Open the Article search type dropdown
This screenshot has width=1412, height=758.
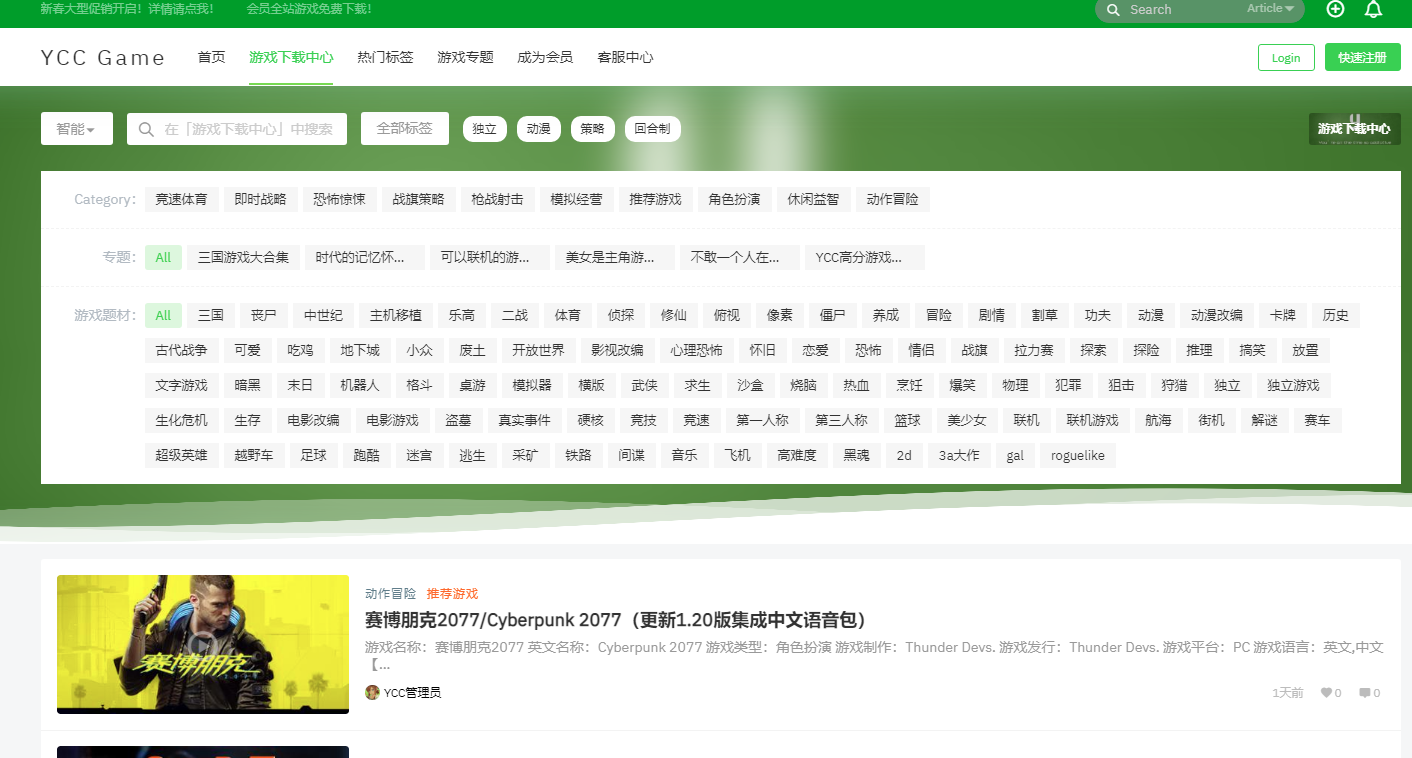coord(1270,9)
